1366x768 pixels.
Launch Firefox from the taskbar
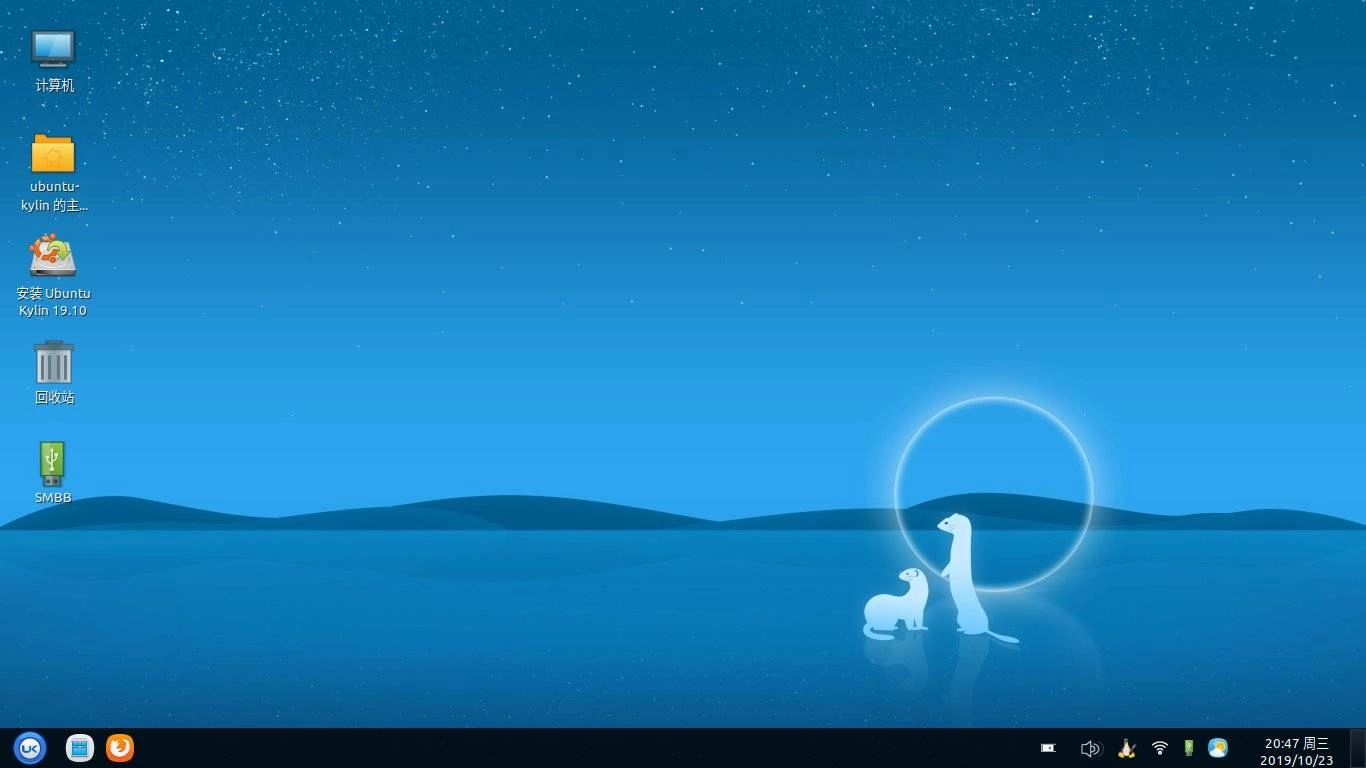pyautogui.click(x=120, y=747)
